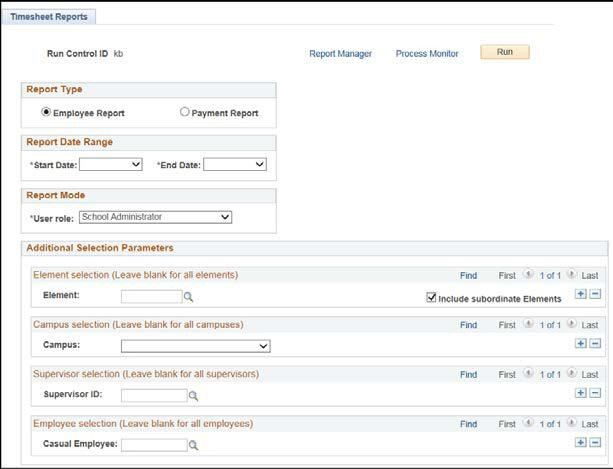613x469 pixels.
Task: Choose a campus from Campus dropdown
Action: tap(195, 346)
